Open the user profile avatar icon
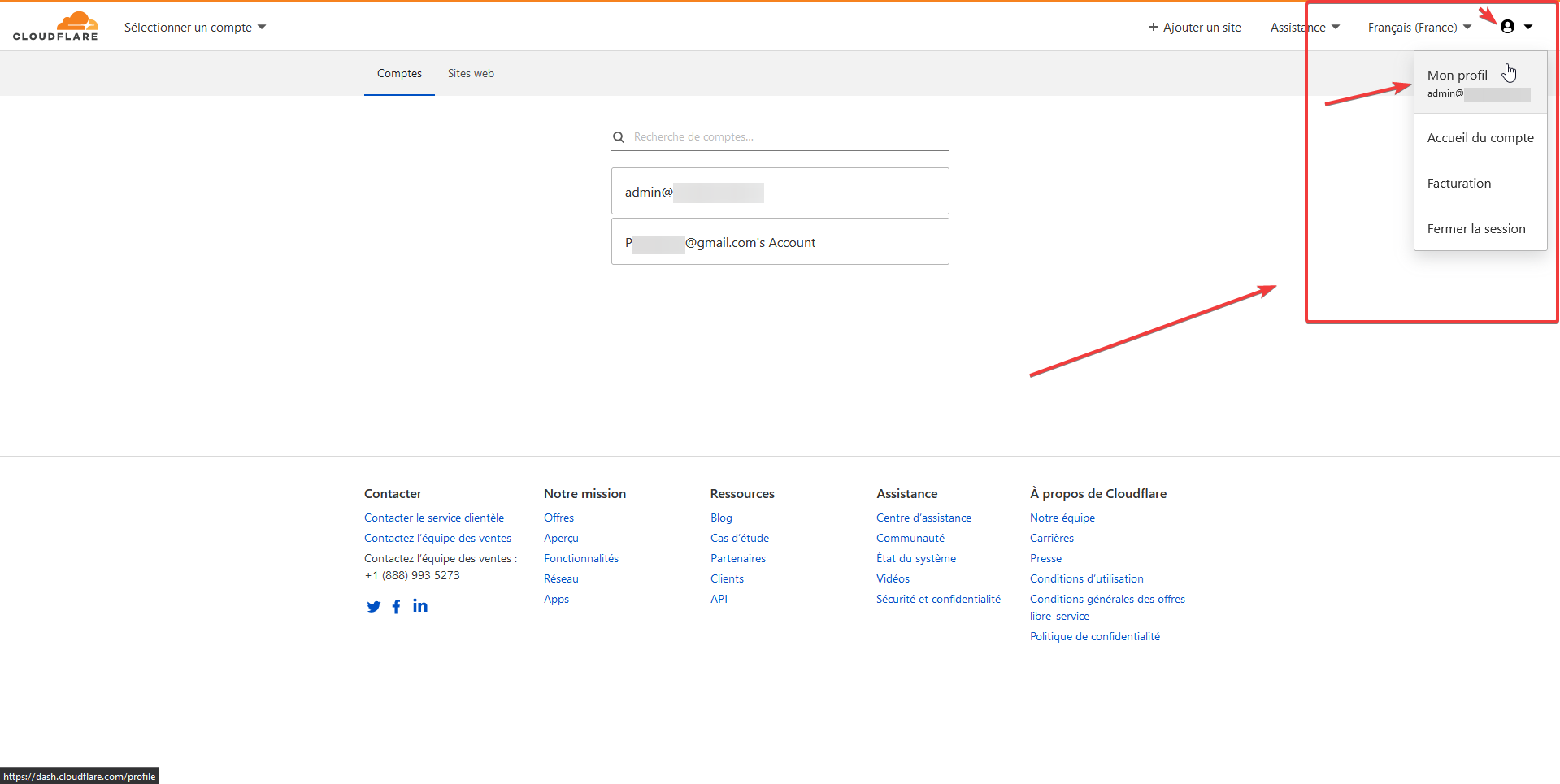This screenshot has width=1560, height=784. click(x=1508, y=26)
